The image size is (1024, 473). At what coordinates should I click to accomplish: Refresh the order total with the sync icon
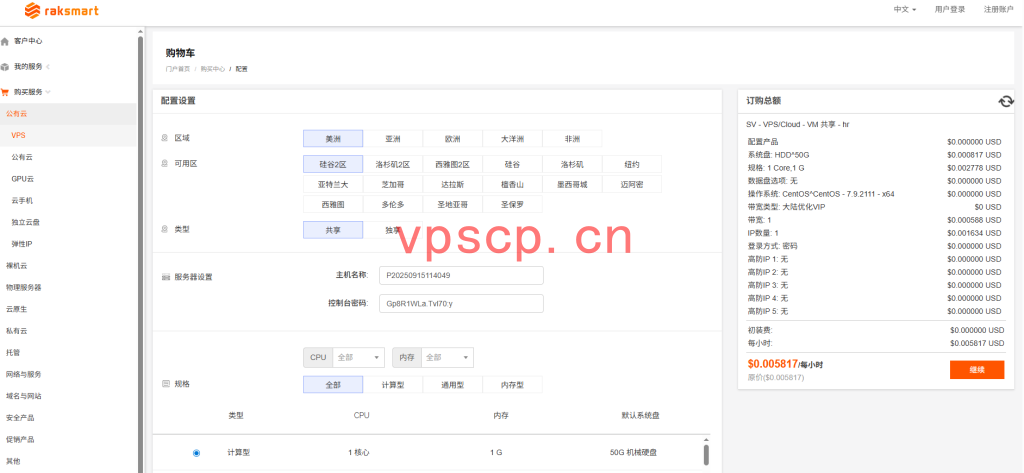point(1006,101)
